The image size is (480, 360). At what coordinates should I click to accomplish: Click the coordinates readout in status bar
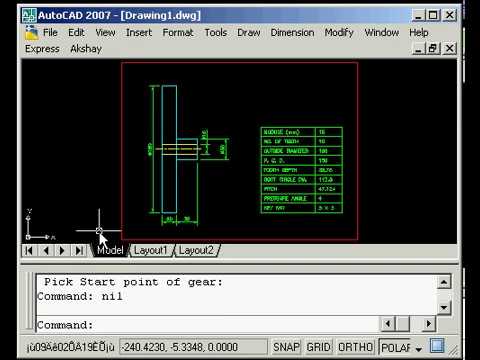(x=193, y=347)
